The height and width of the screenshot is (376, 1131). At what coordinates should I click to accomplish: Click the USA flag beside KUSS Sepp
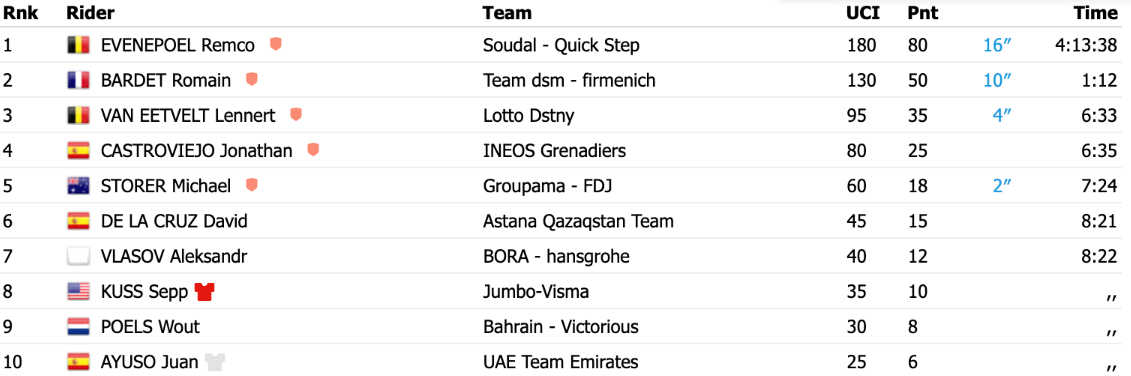click(x=78, y=292)
